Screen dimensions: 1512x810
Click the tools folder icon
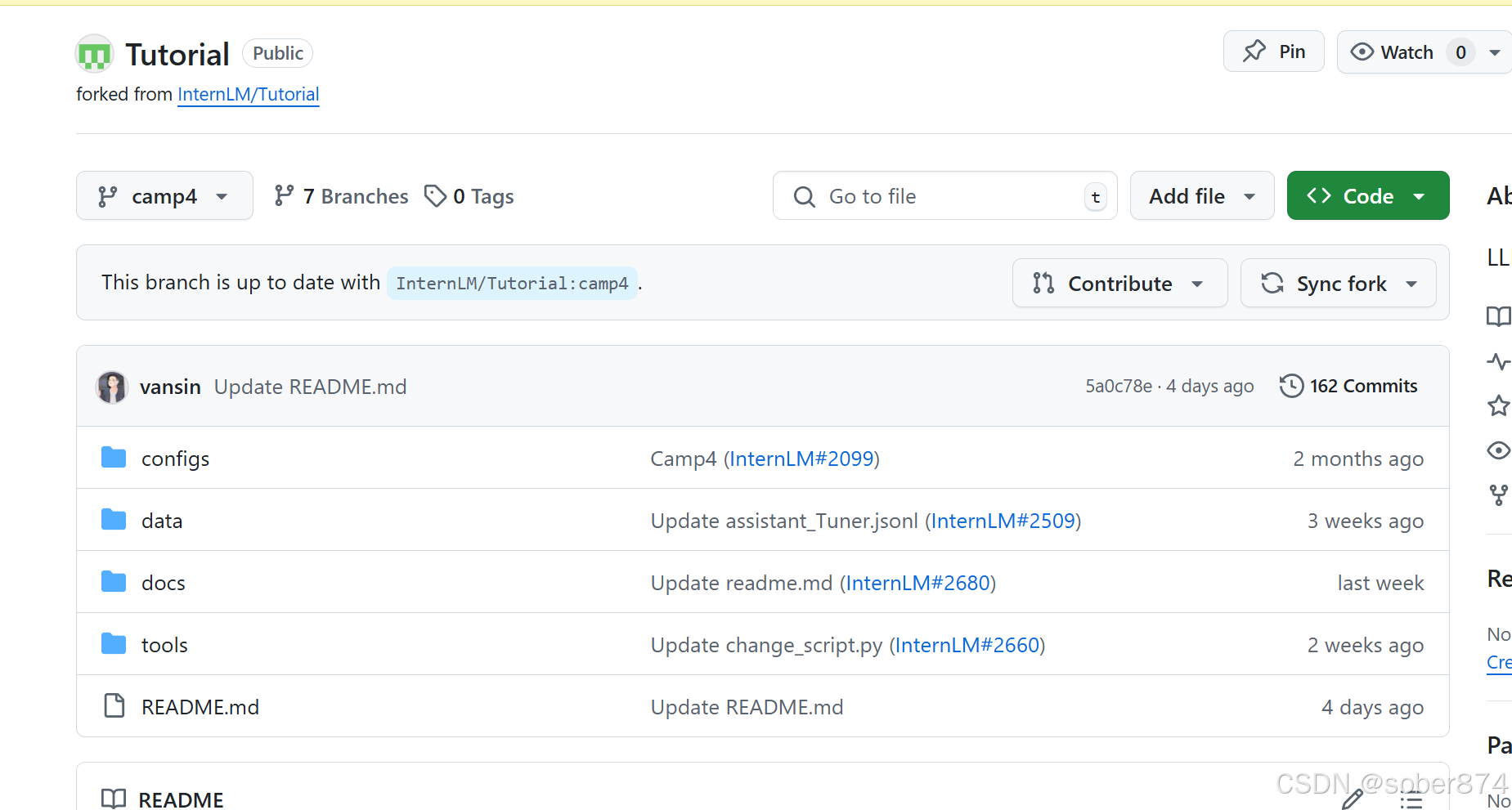(x=114, y=644)
